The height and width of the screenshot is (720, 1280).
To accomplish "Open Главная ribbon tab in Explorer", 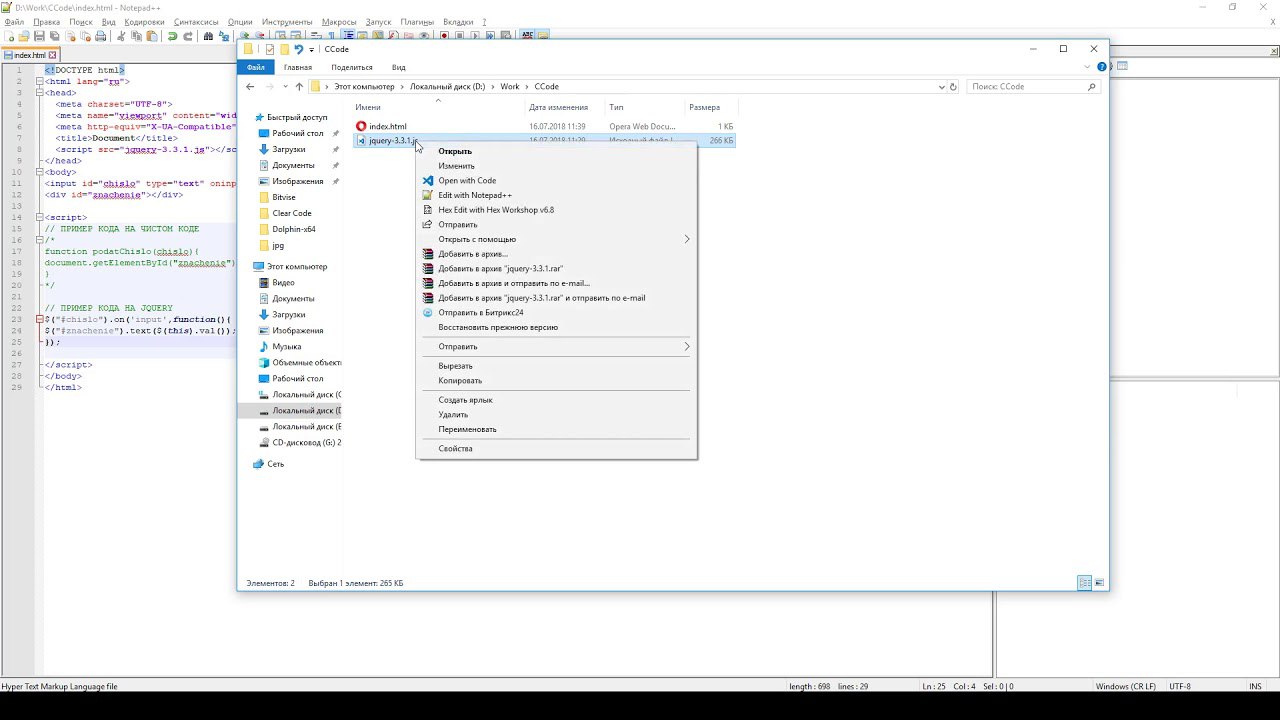I will (x=298, y=67).
